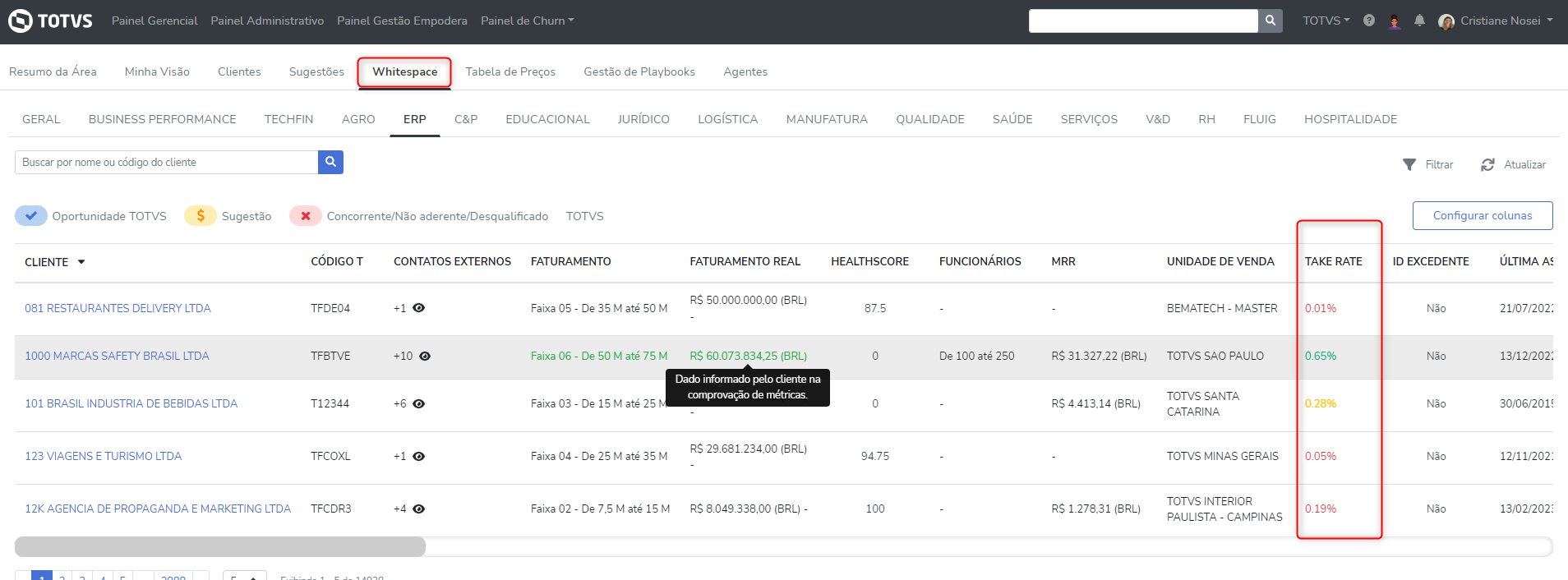Screen dimensions: 1568x580
Task: Switch to Gestão de Playbooks tab
Action: [639, 71]
